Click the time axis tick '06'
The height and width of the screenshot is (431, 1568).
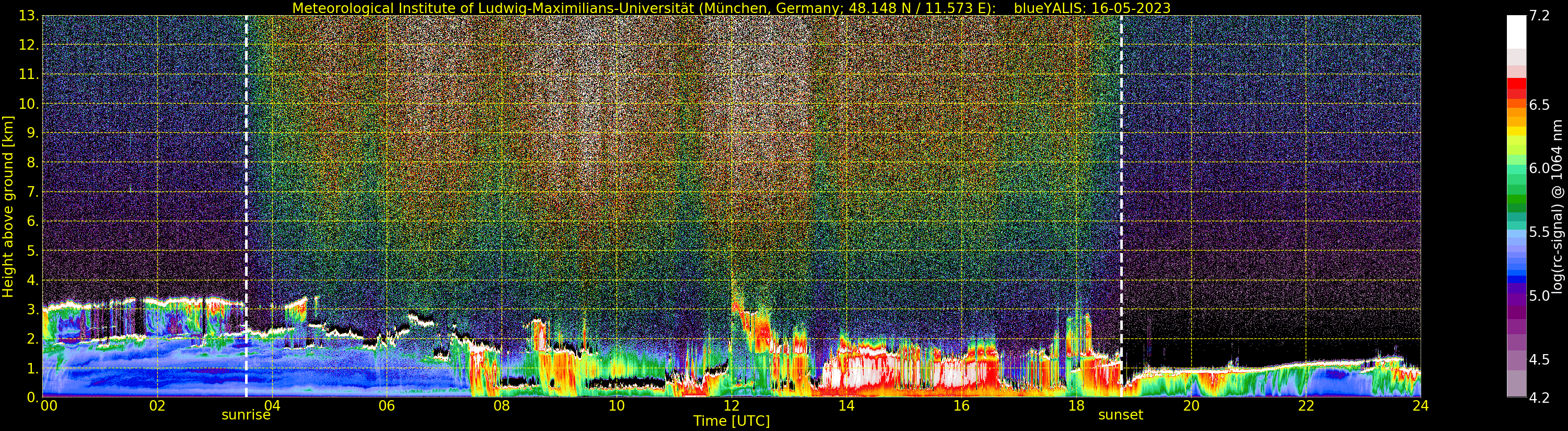[387, 406]
